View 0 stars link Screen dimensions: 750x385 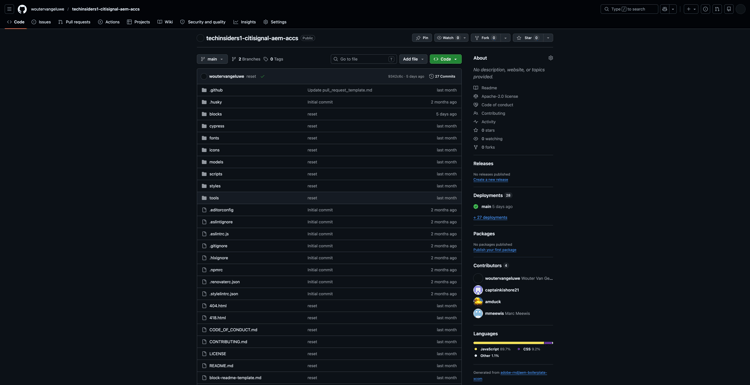tap(484, 130)
